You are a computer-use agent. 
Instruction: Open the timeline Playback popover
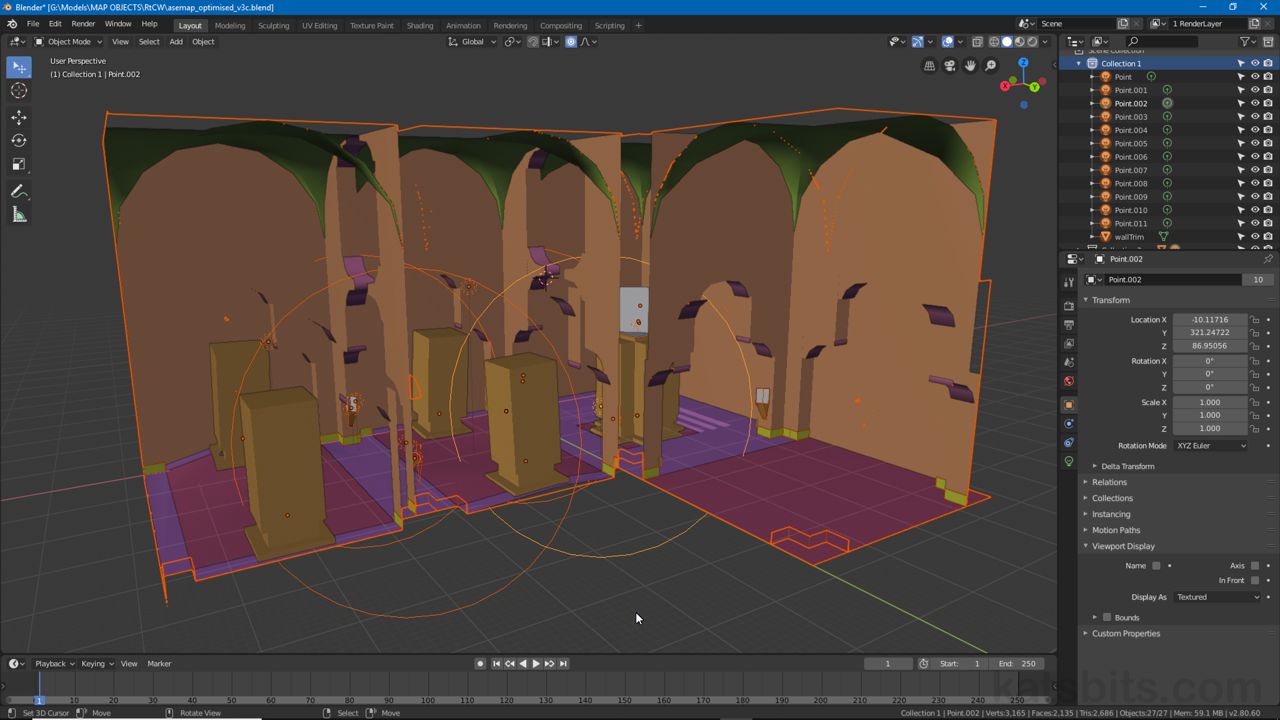click(x=53, y=664)
